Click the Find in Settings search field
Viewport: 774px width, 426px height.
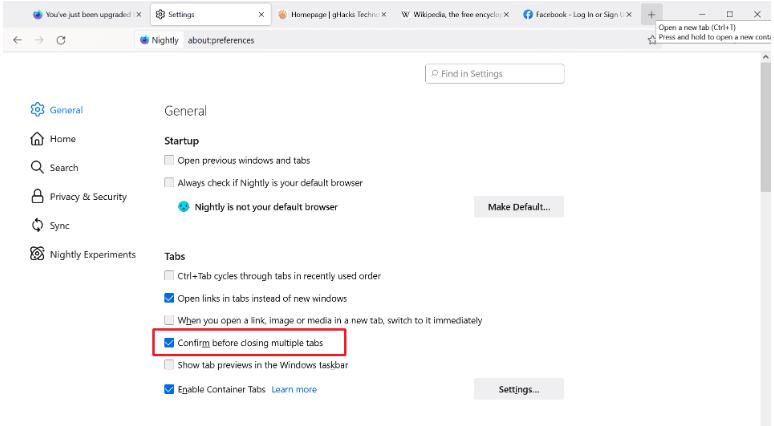pyautogui.click(x=494, y=73)
